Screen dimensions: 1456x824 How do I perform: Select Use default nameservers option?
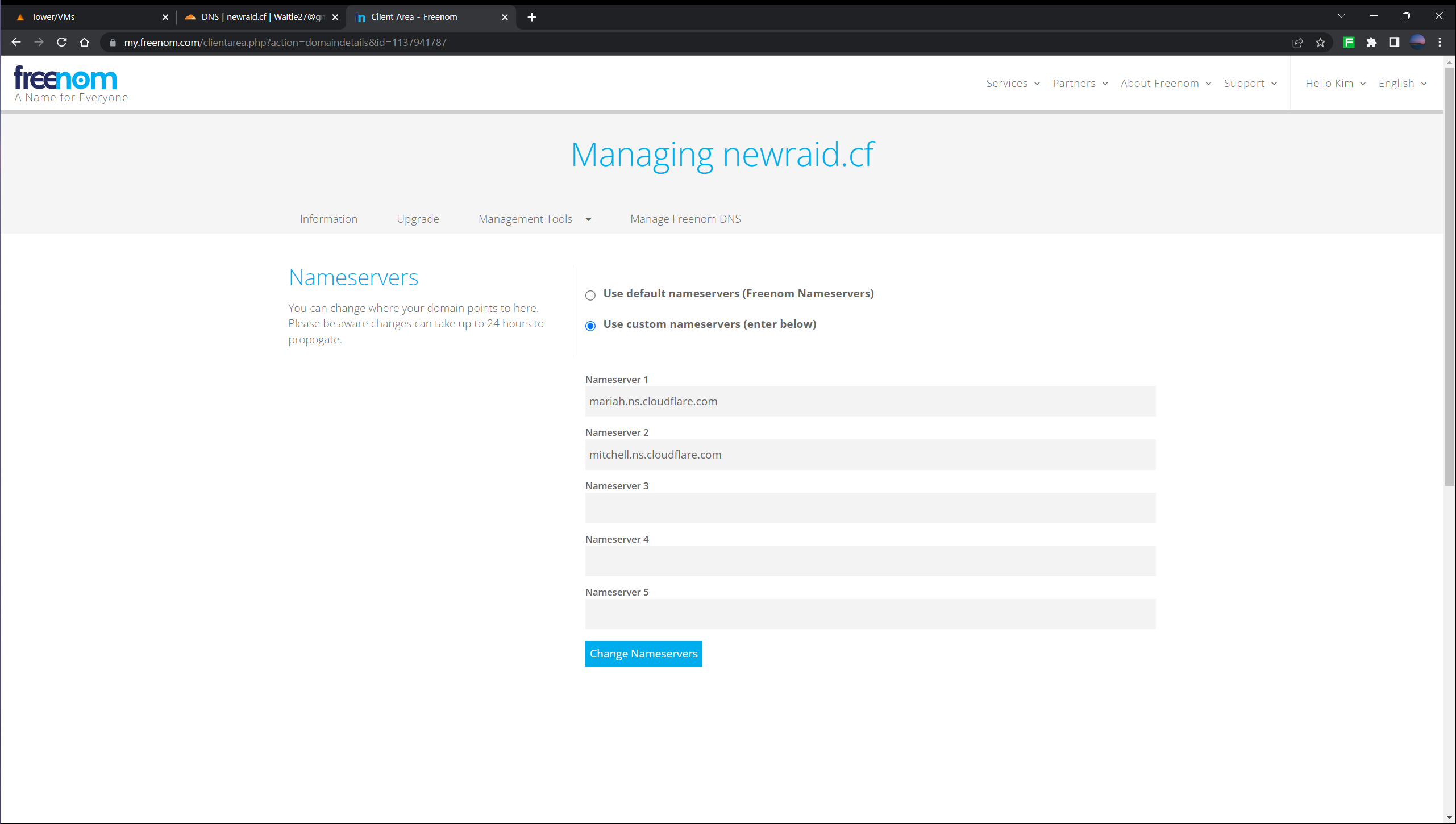(x=590, y=295)
